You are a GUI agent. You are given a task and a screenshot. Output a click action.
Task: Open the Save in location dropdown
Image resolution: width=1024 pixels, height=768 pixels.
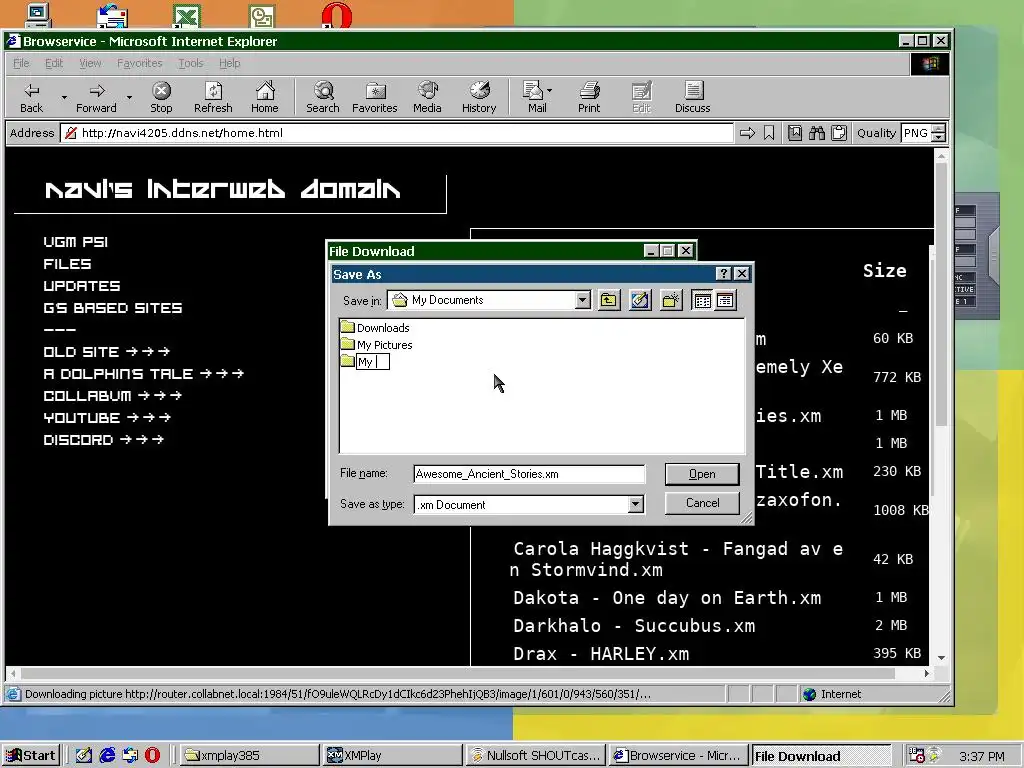(583, 300)
